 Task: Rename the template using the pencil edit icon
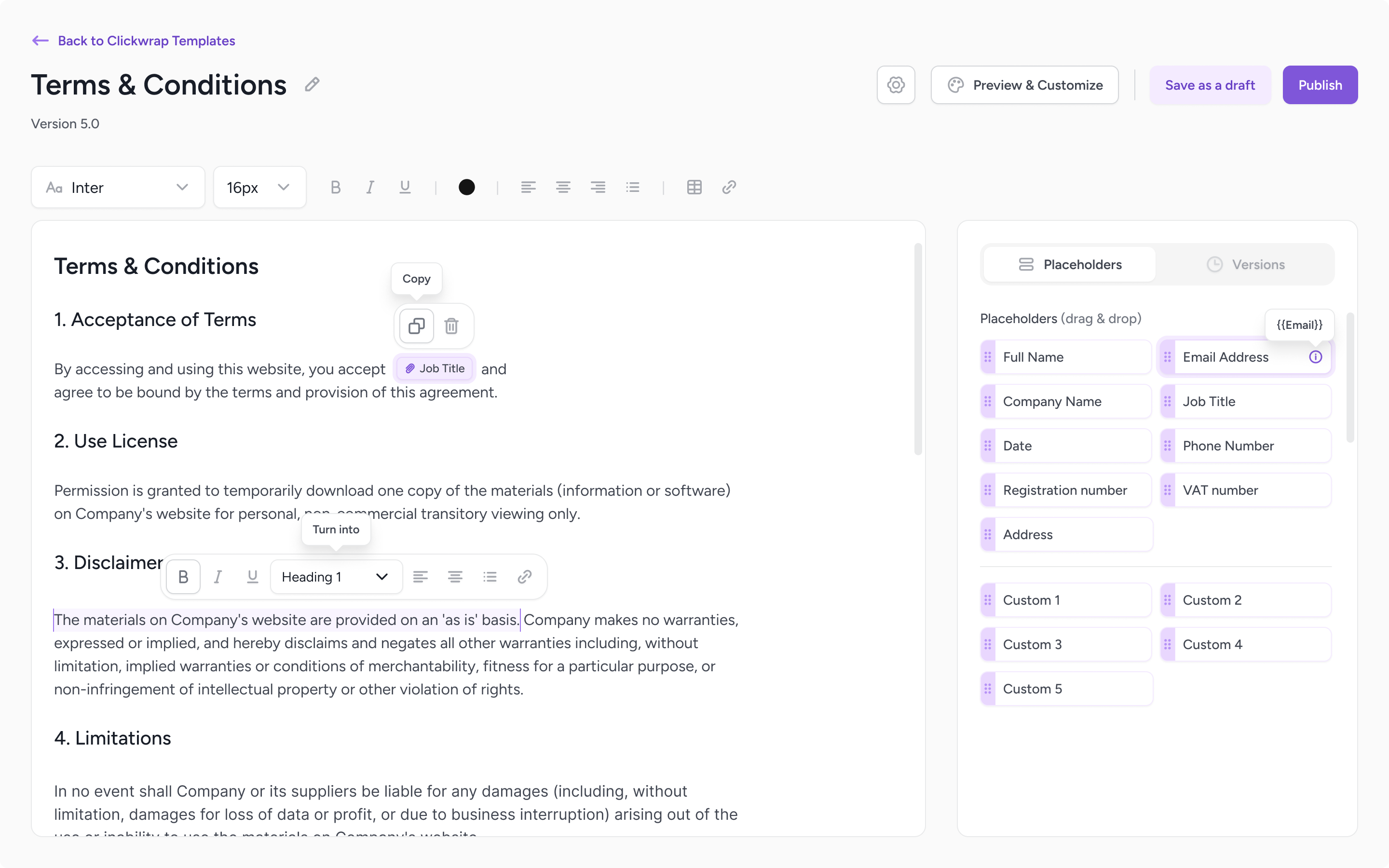[312, 84]
